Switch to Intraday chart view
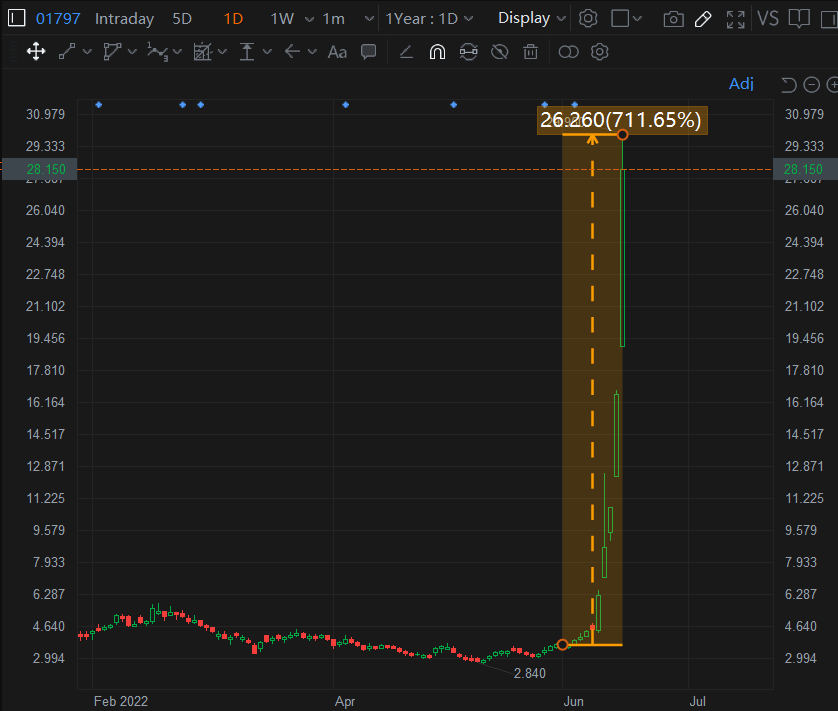The width and height of the screenshot is (838, 711). [125, 19]
